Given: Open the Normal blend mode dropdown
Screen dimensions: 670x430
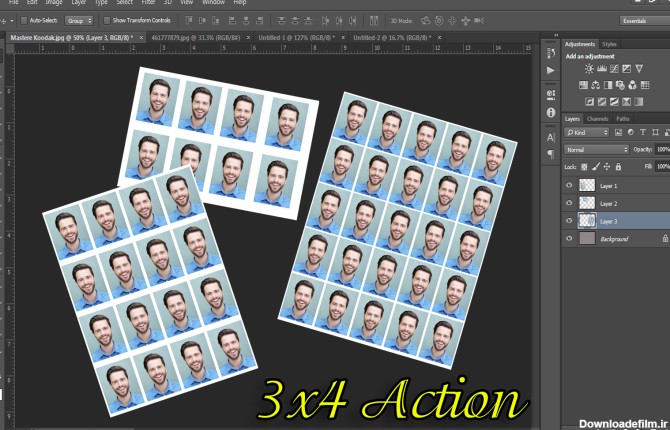Looking at the screenshot, I should [595, 149].
